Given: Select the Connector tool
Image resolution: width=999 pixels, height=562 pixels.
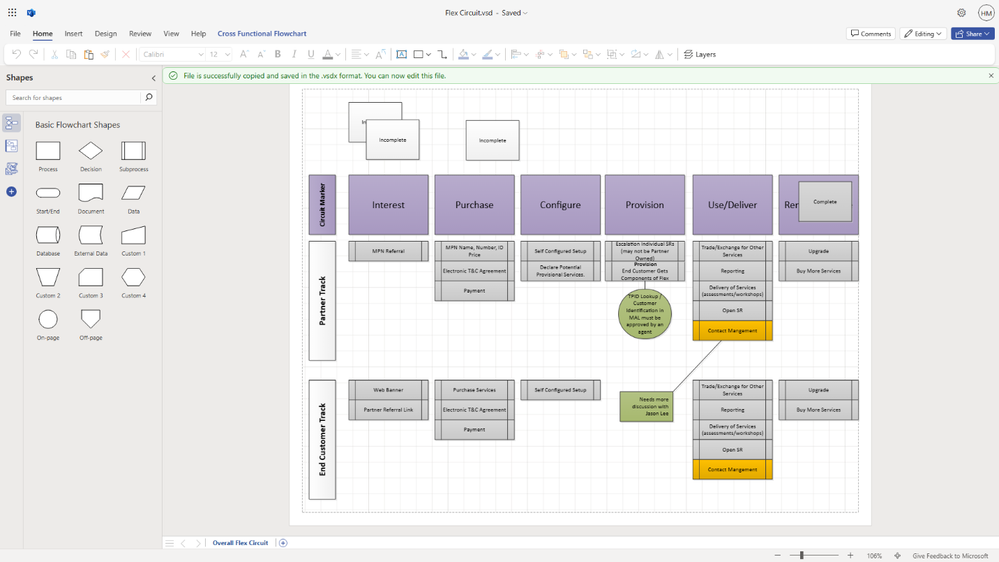Looking at the screenshot, I should click(x=442, y=54).
